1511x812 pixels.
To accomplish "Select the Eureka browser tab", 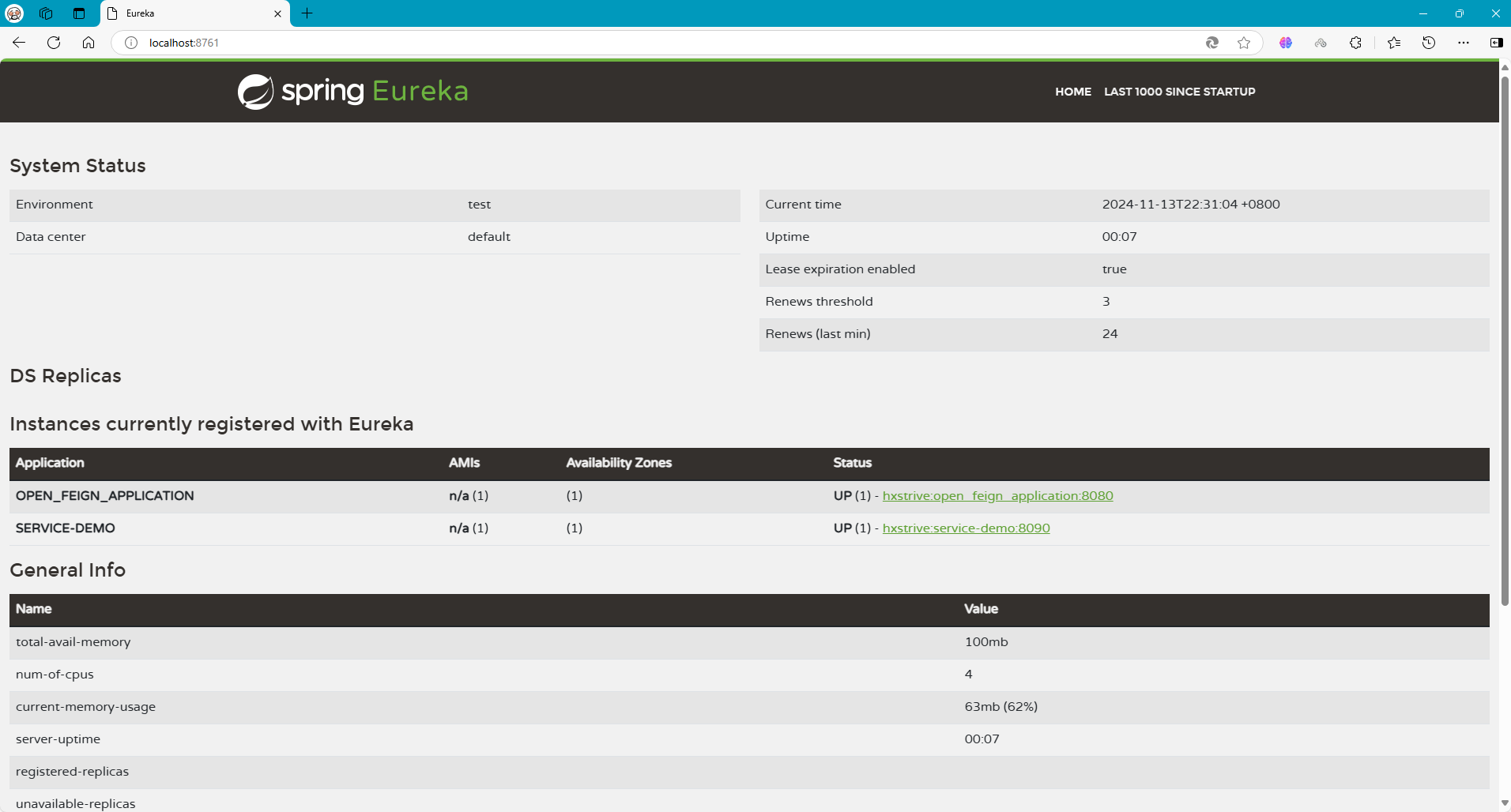I will (195, 13).
